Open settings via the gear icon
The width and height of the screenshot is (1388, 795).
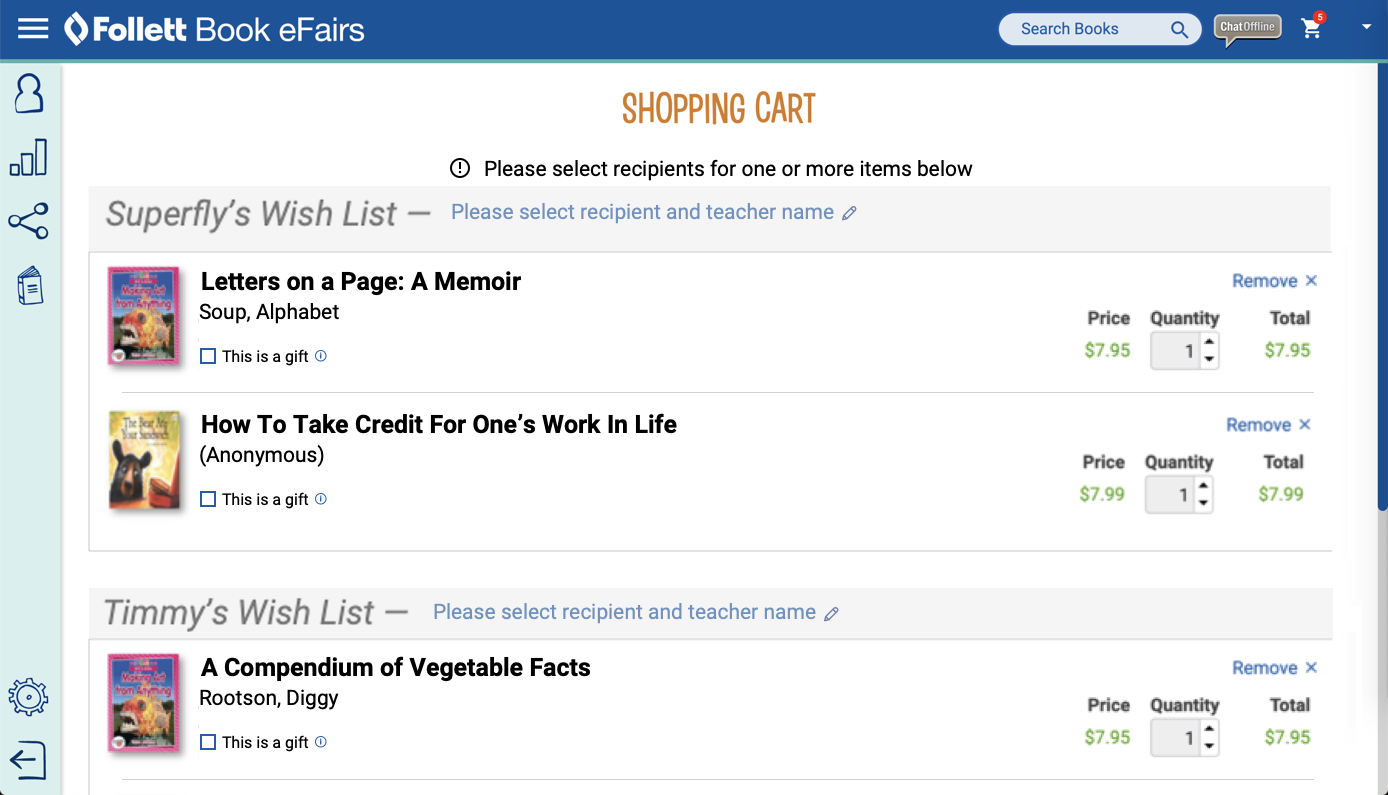click(x=29, y=697)
